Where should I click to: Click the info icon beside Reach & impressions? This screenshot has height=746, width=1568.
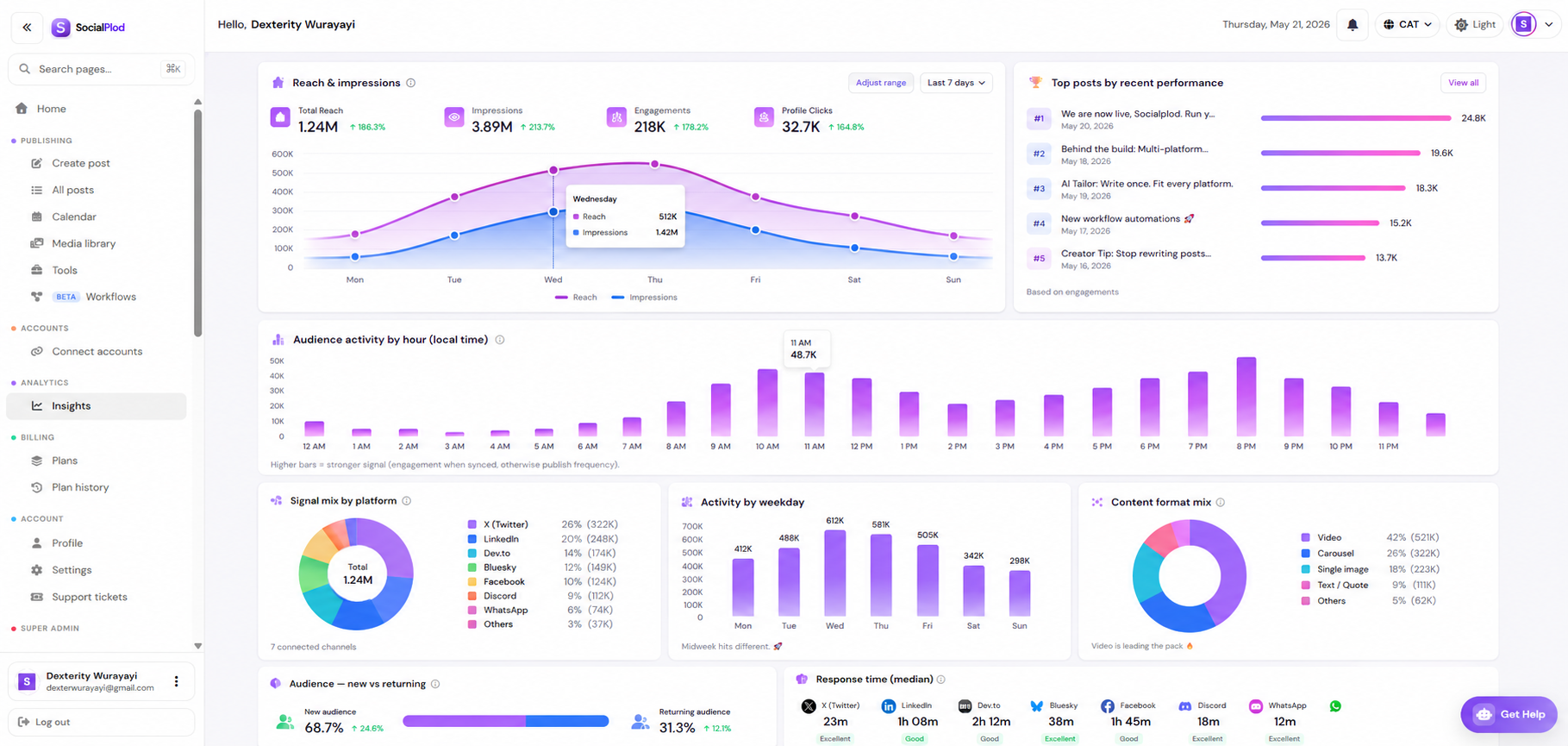pyautogui.click(x=411, y=83)
